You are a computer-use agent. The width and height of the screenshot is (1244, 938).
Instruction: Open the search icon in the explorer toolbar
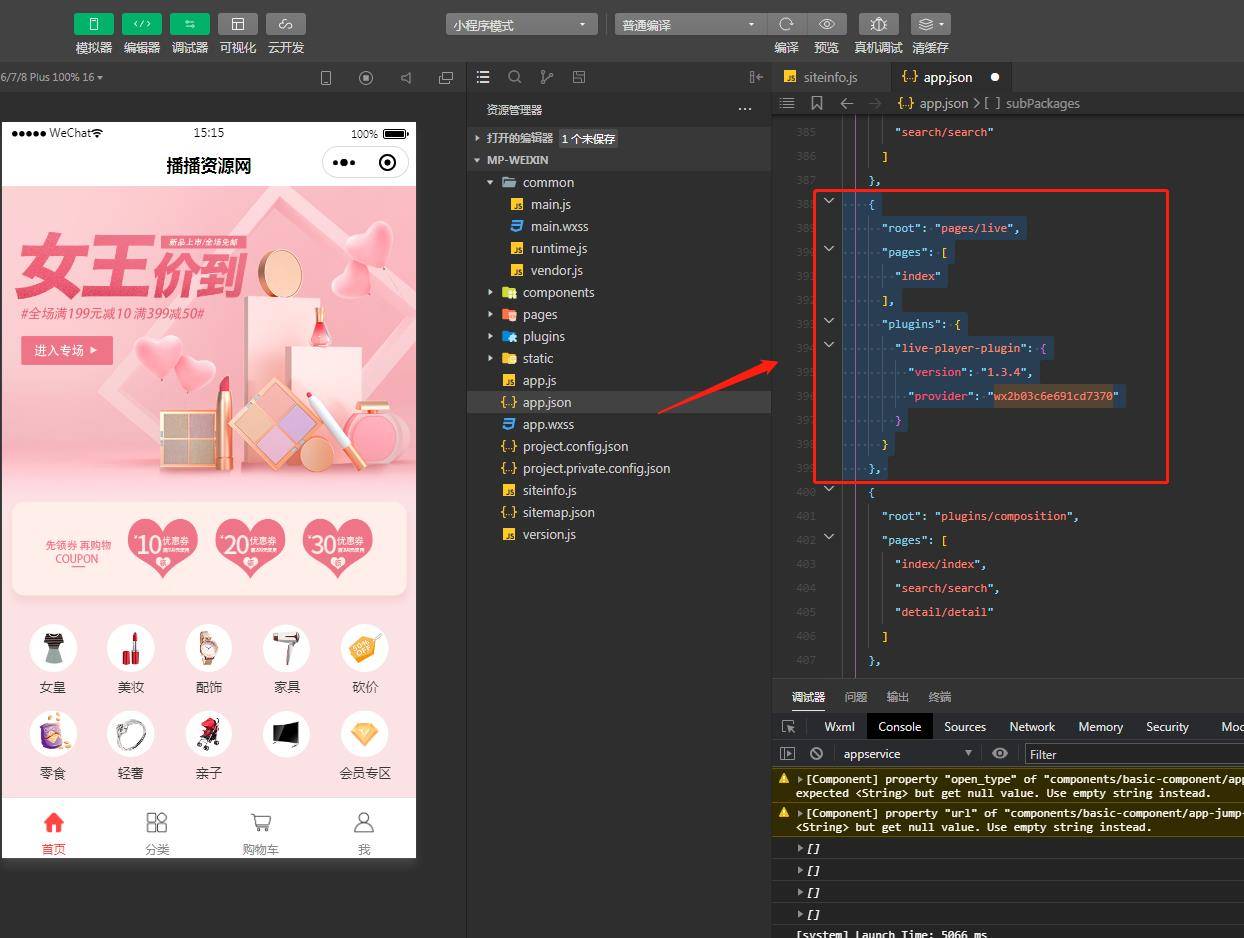tap(515, 77)
